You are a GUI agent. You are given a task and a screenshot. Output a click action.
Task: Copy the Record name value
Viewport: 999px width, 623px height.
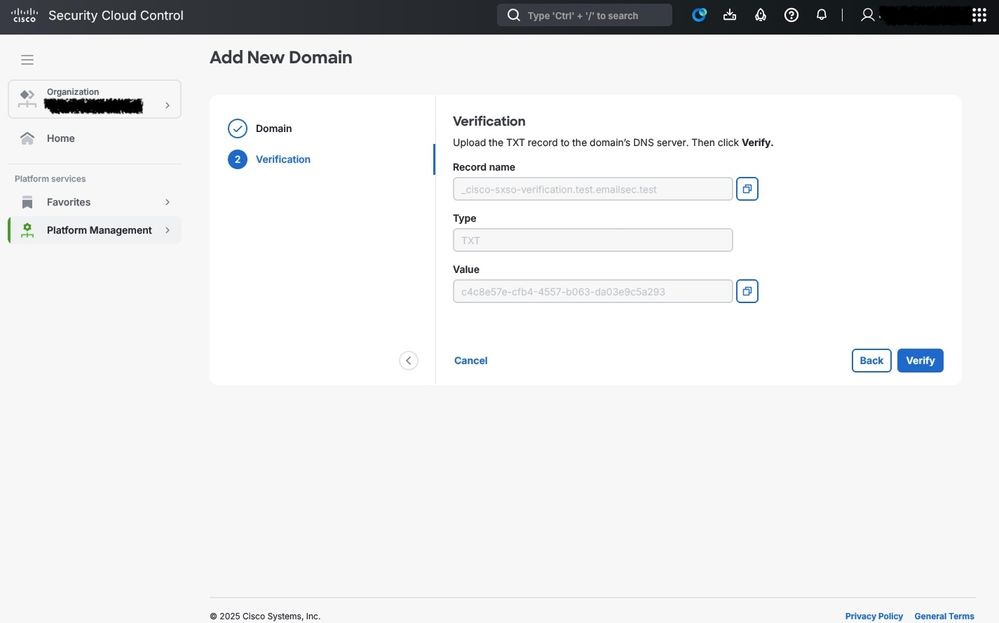747,189
